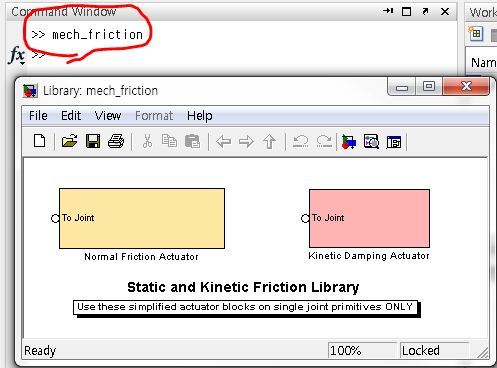The width and height of the screenshot is (497, 368).
Task: Click the Static and Kinetic Friction Library title
Action: tap(243, 287)
